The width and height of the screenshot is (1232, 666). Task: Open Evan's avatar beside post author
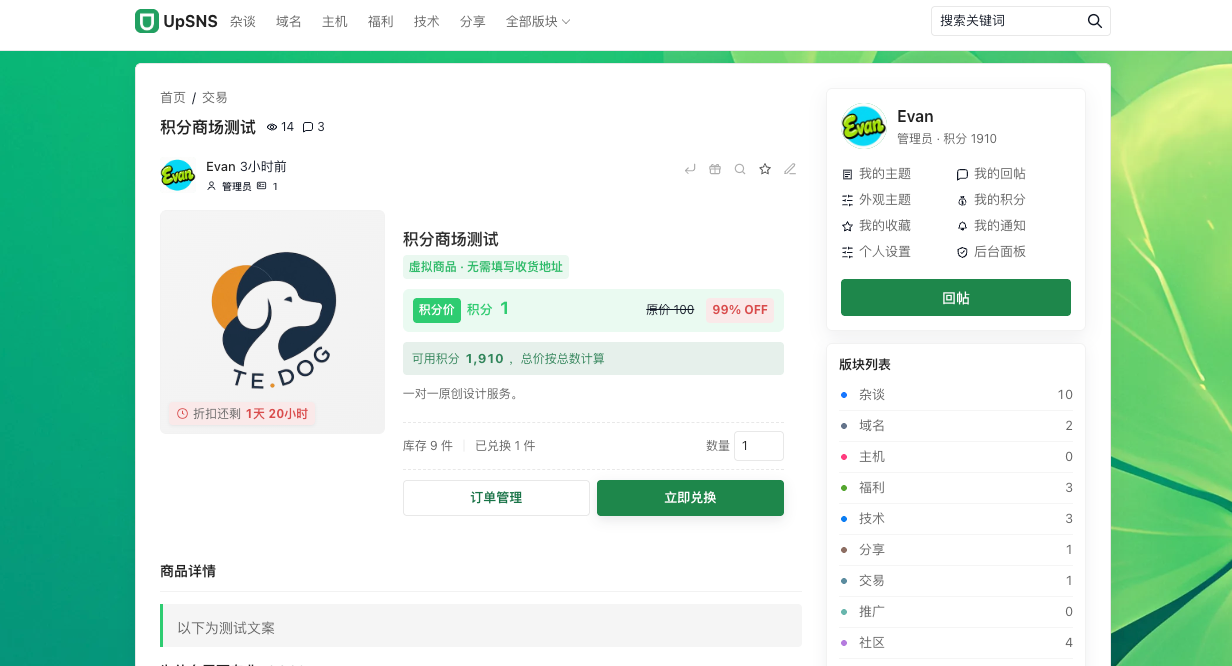point(177,175)
